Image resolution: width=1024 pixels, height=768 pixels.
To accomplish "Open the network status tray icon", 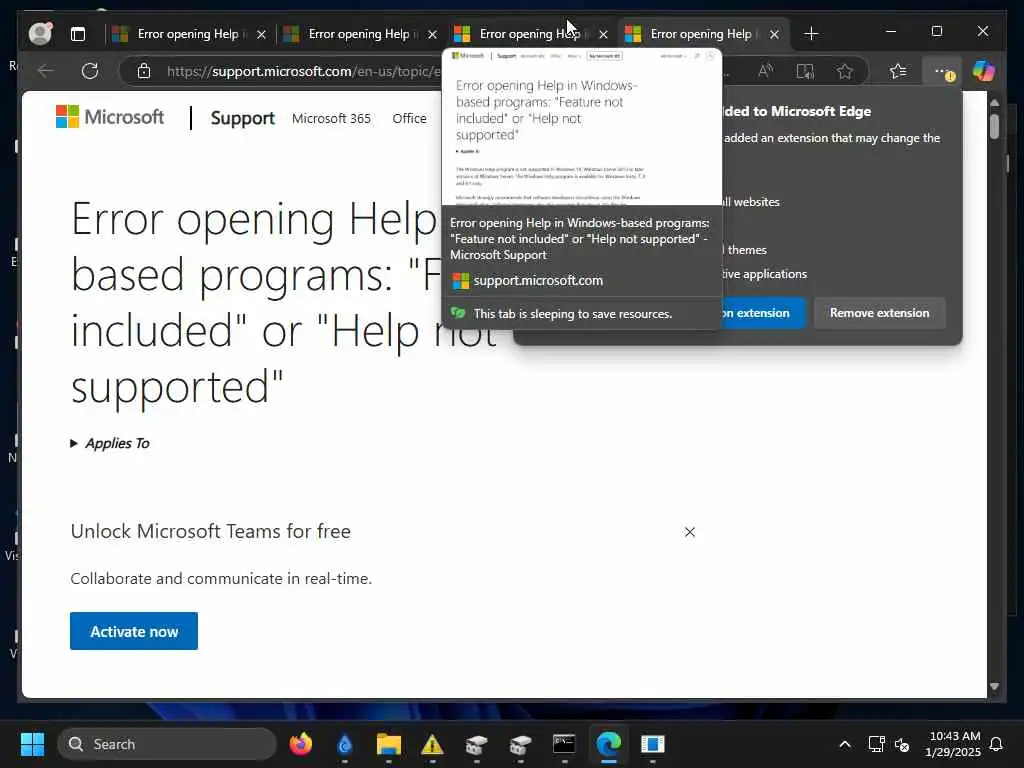I will 876,744.
